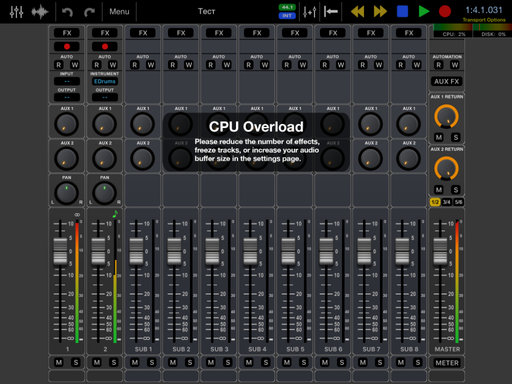Click the volume fader of SUB 4

[250, 251]
